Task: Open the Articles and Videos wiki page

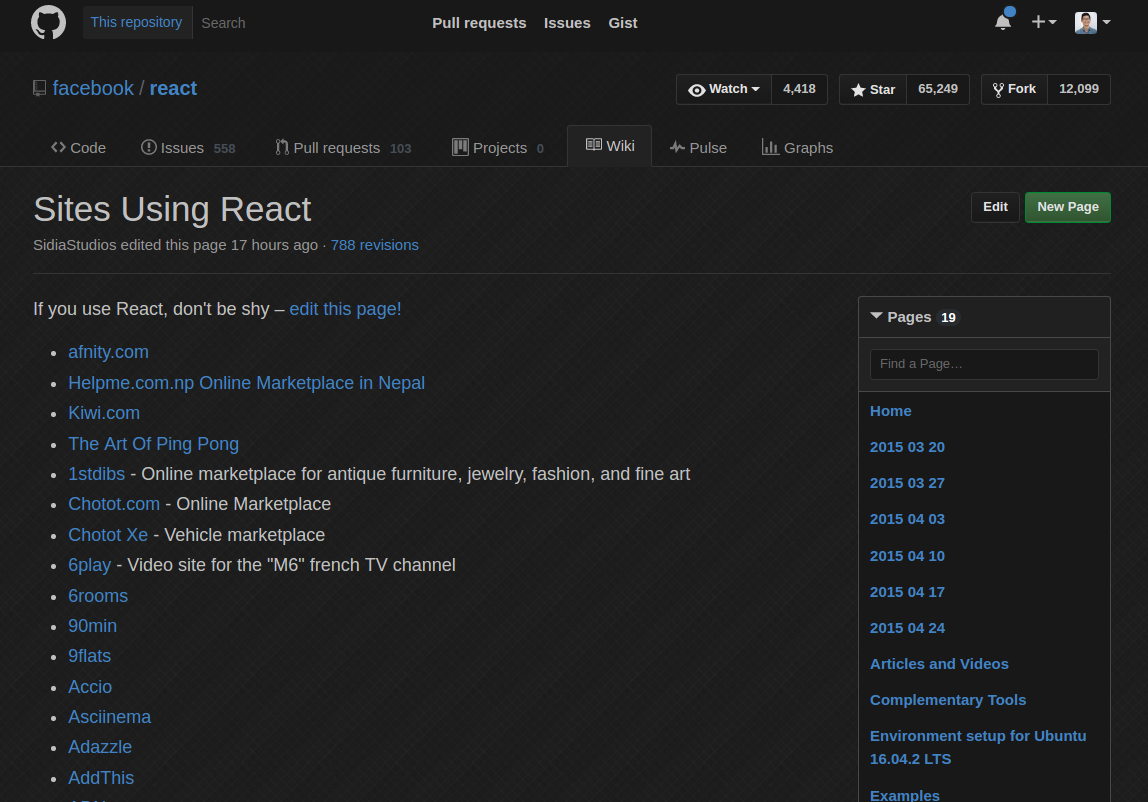Action: [x=939, y=664]
